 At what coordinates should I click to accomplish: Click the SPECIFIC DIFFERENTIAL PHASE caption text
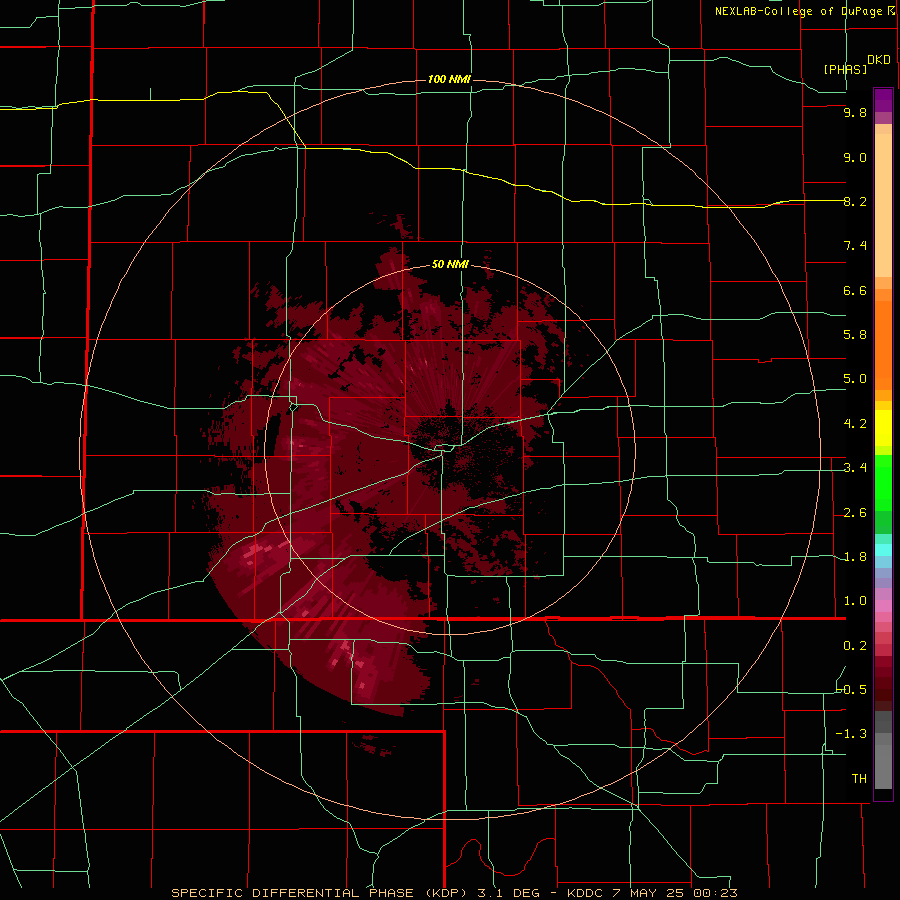pyautogui.click(x=292, y=893)
